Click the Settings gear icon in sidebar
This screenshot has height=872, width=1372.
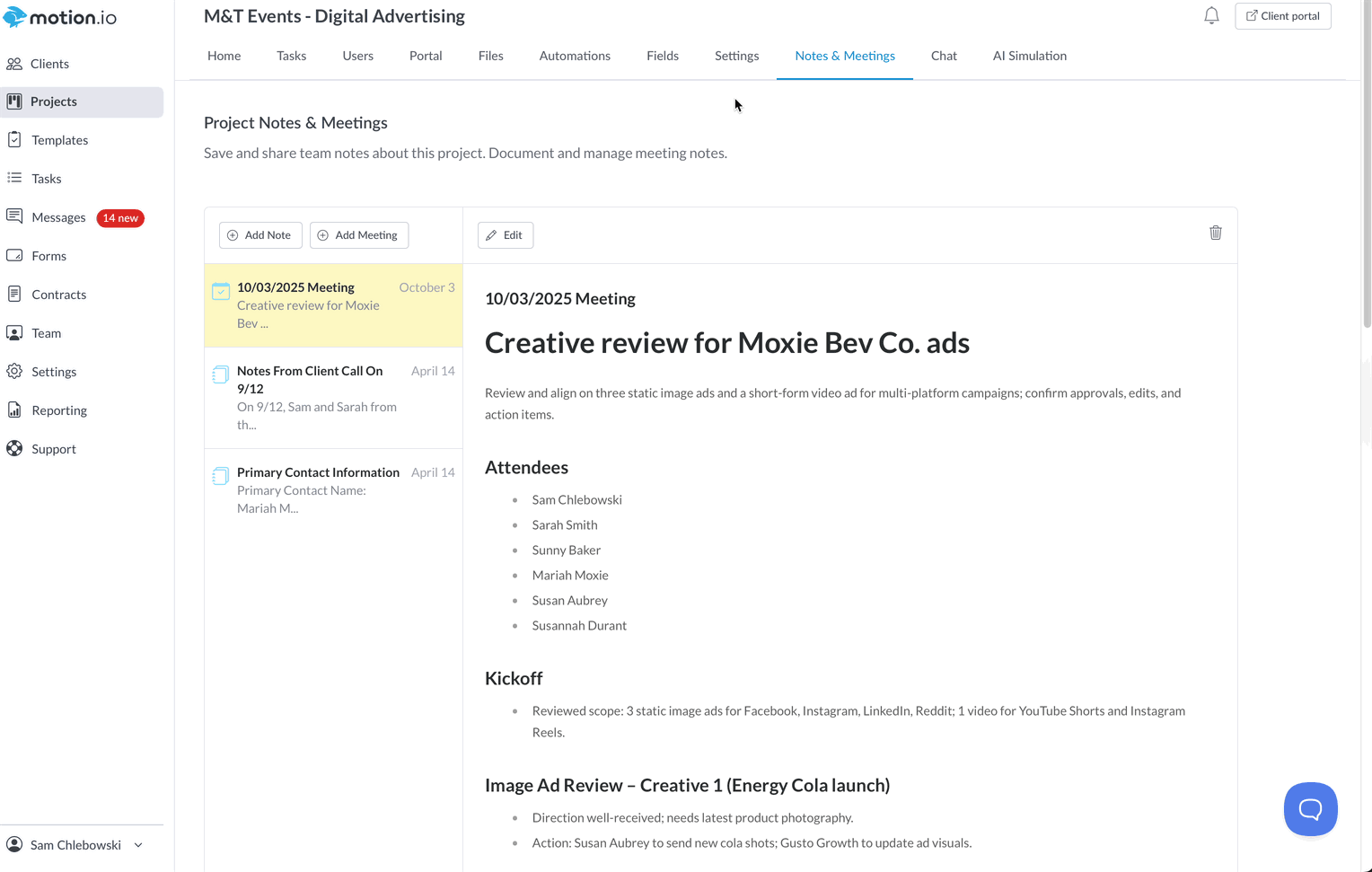click(14, 371)
